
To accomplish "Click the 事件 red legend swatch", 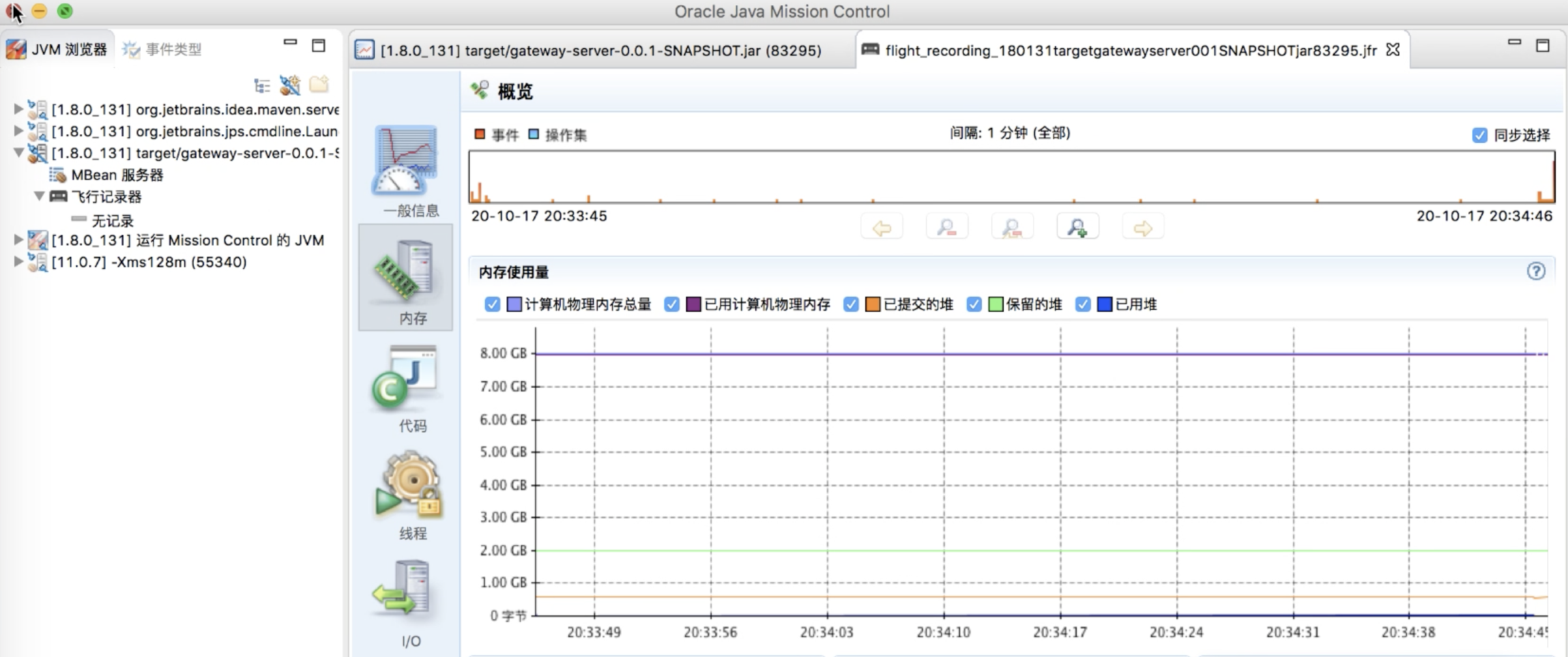I will (x=480, y=134).
